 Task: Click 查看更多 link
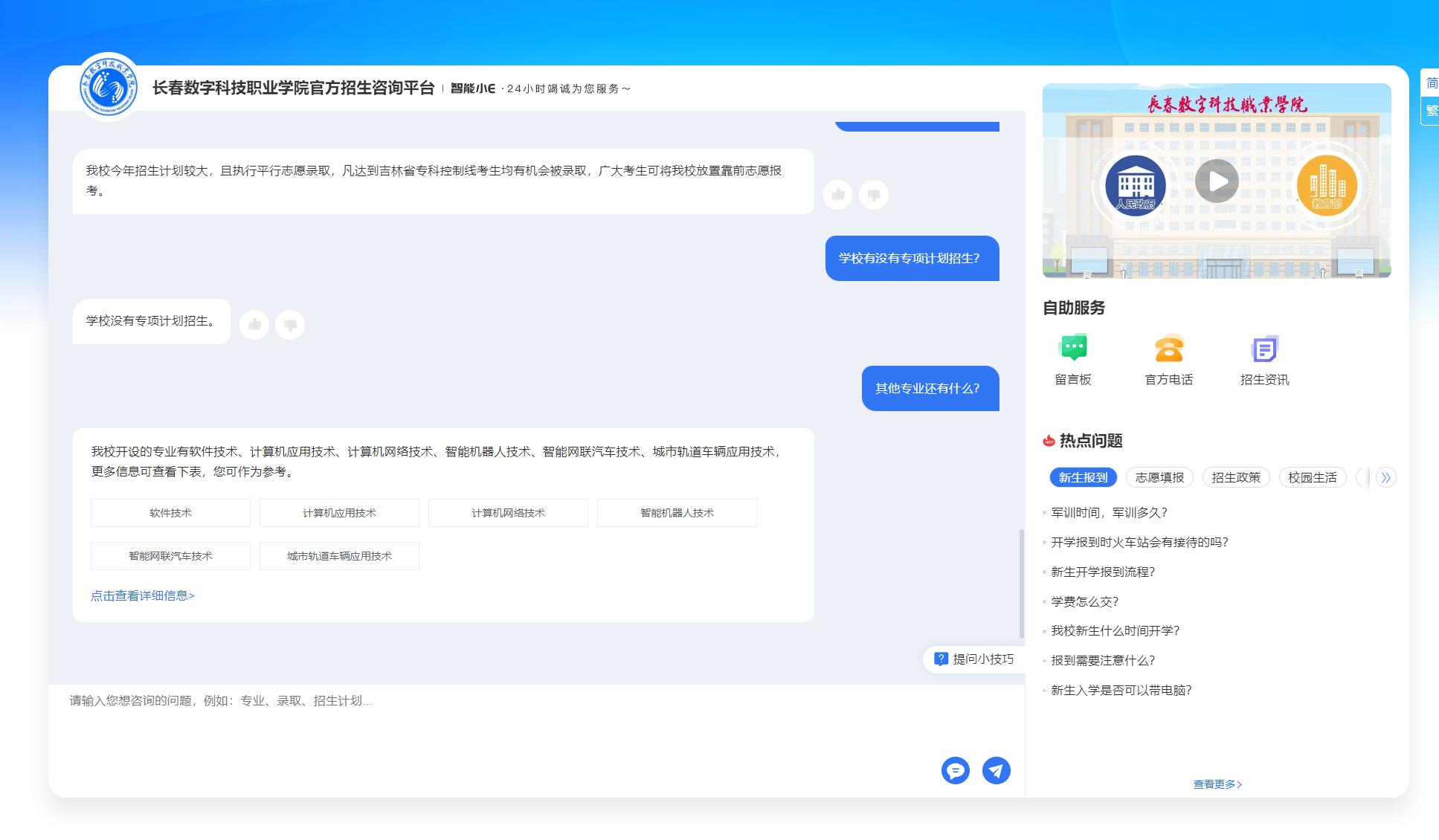pos(1218,784)
